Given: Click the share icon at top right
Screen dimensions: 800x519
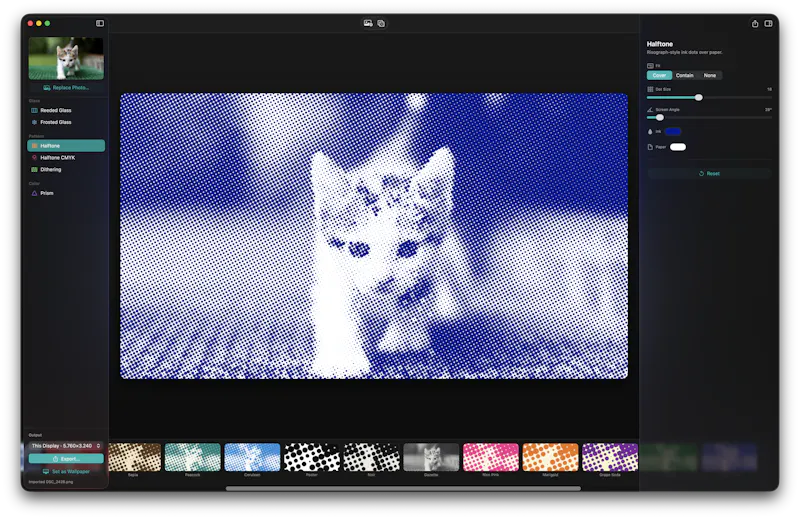Looking at the screenshot, I should (755, 23).
